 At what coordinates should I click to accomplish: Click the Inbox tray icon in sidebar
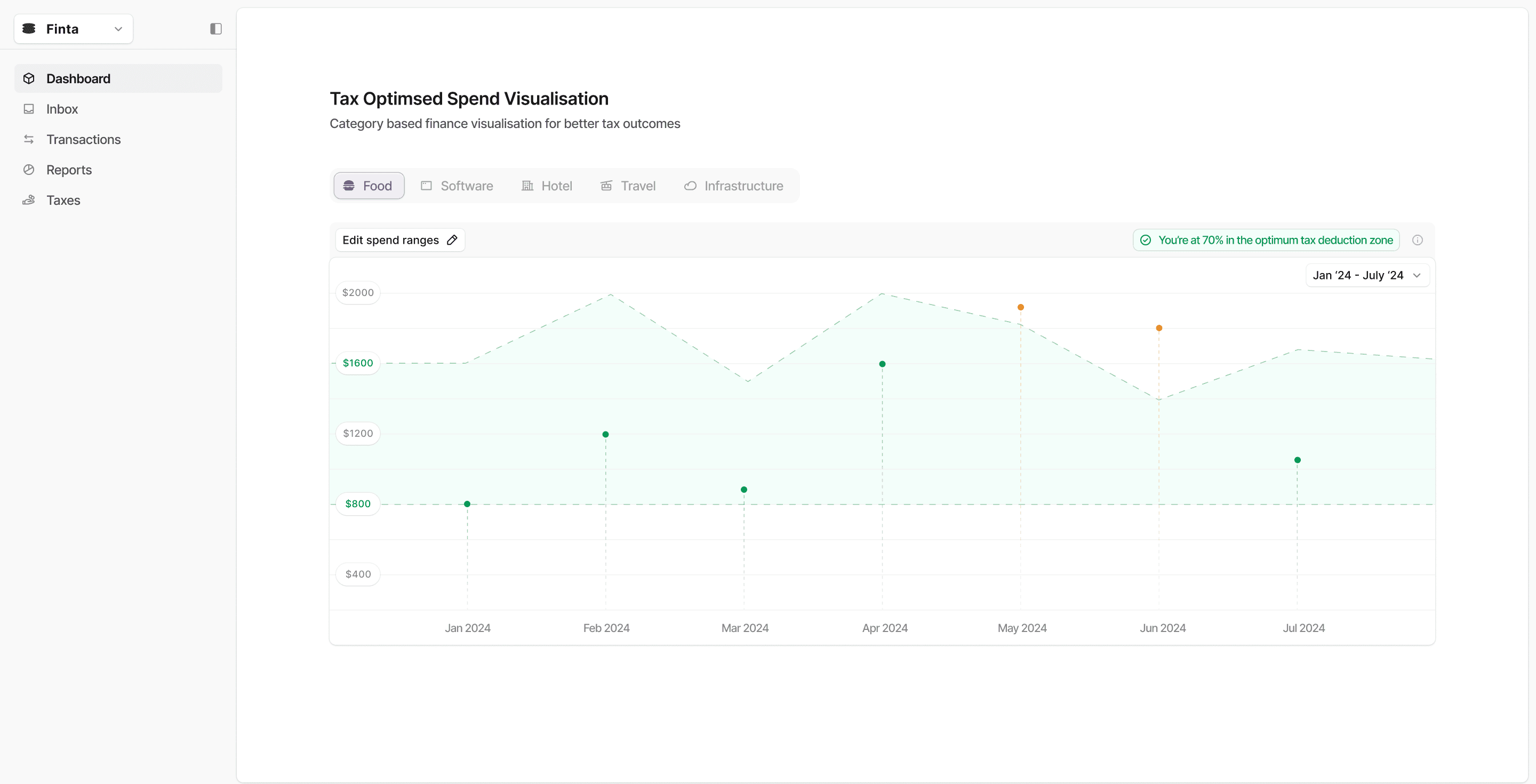point(29,109)
